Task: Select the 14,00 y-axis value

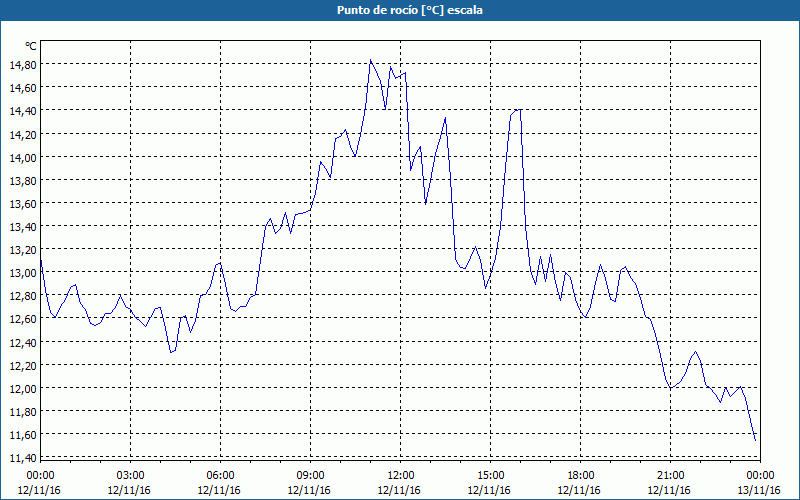Action: pyautogui.click(x=22, y=157)
